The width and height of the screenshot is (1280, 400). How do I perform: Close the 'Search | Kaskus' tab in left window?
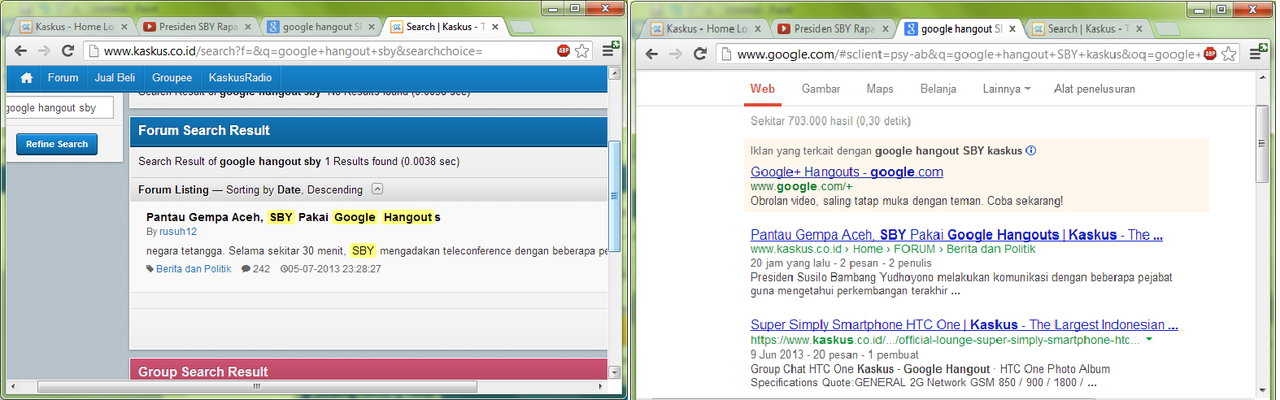pyautogui.click(x=493, y=28)
